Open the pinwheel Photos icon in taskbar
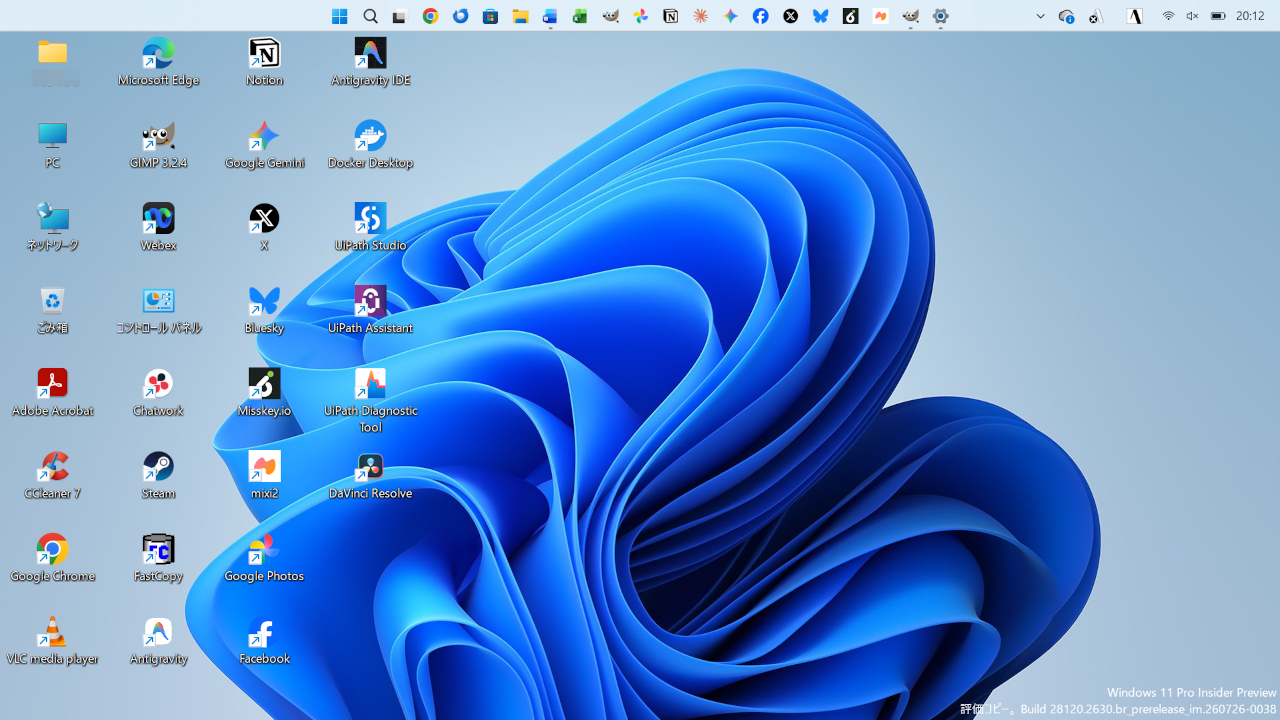The image size is (1280, 720). click(640, 16)
